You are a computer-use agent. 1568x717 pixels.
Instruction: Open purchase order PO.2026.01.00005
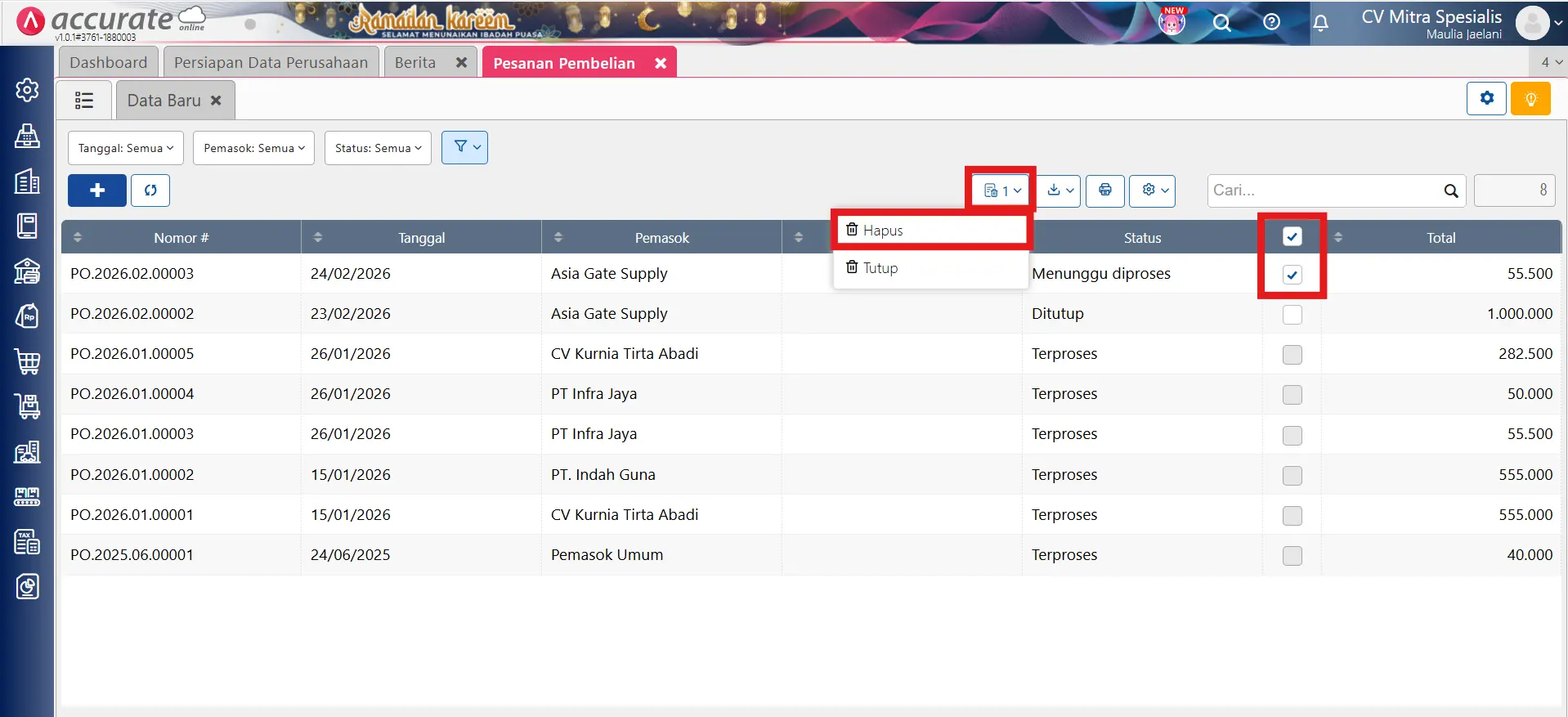point(132,354)
